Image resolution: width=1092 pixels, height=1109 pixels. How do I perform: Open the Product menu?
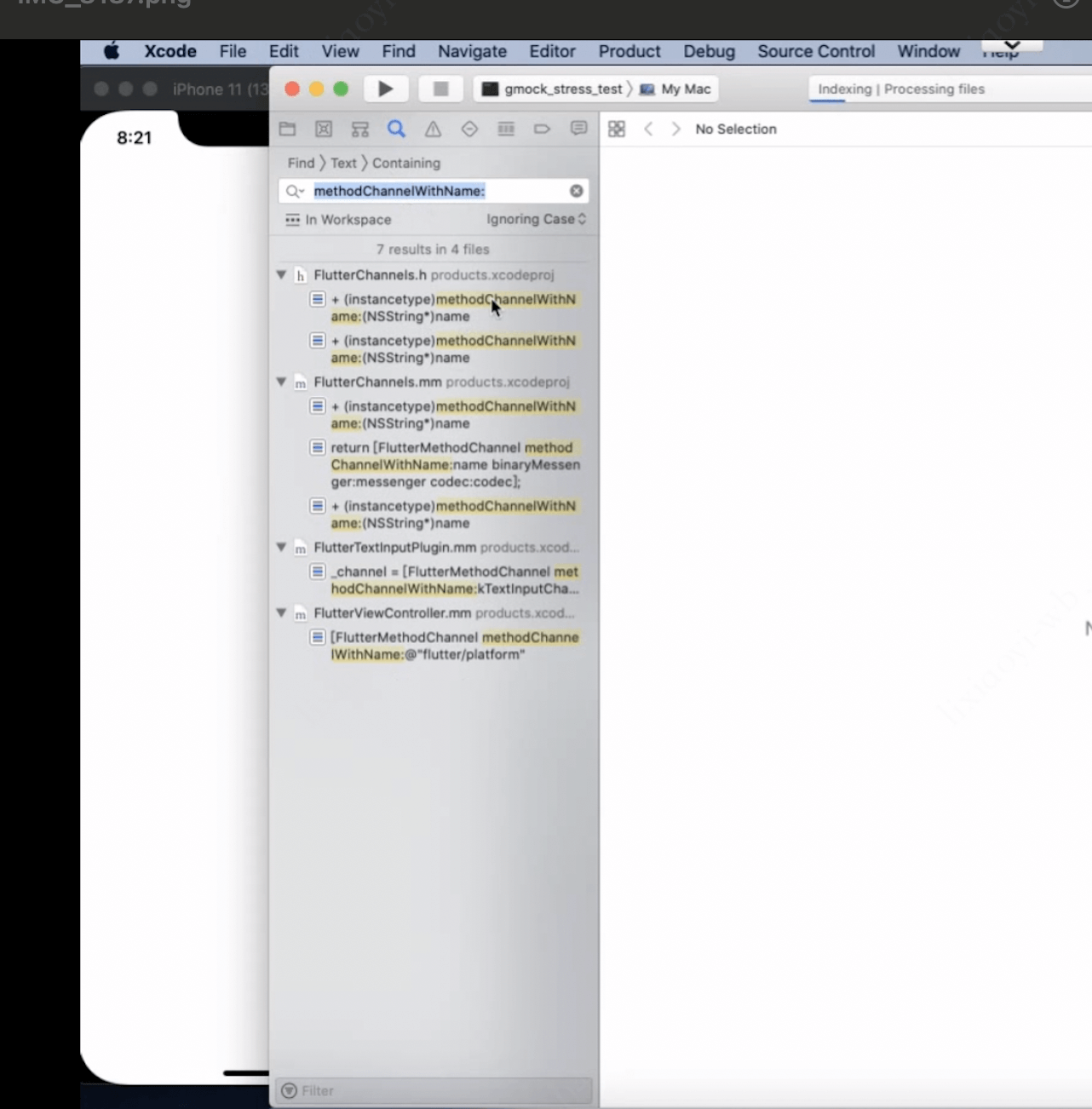pos(629,51)
